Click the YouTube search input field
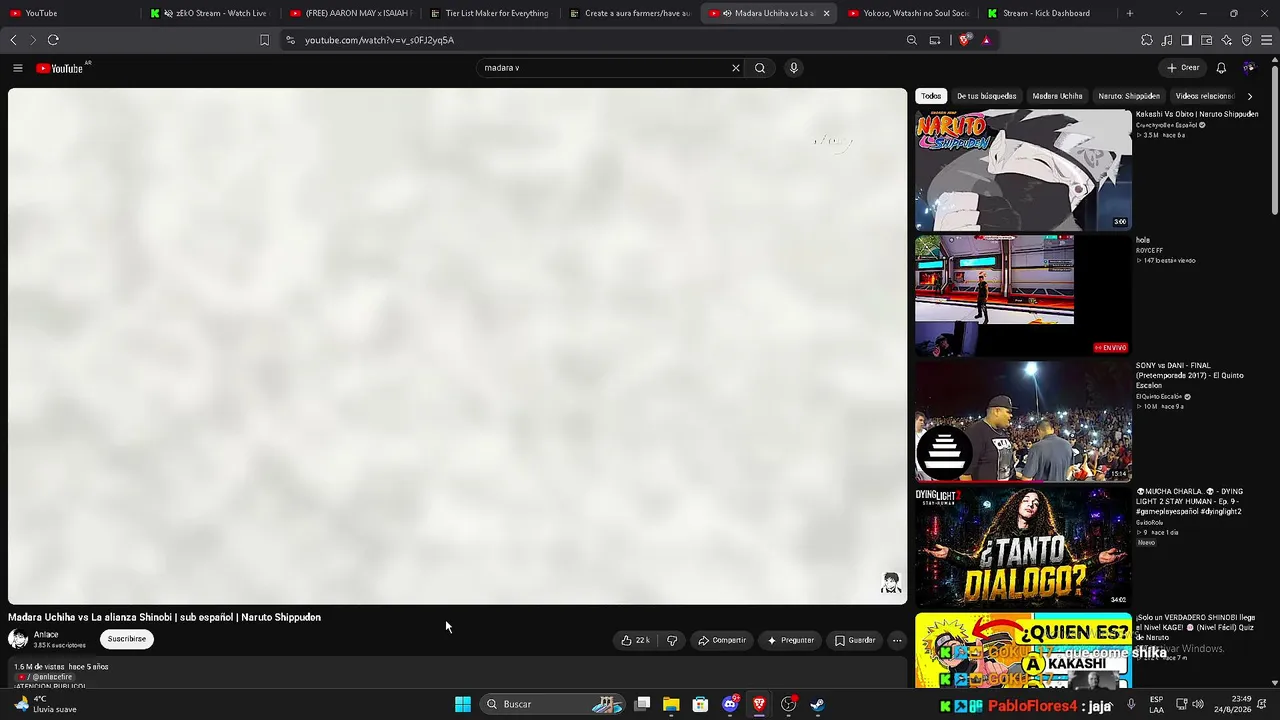The width and height of the screenshot is (1280, 720). [603, 68]
